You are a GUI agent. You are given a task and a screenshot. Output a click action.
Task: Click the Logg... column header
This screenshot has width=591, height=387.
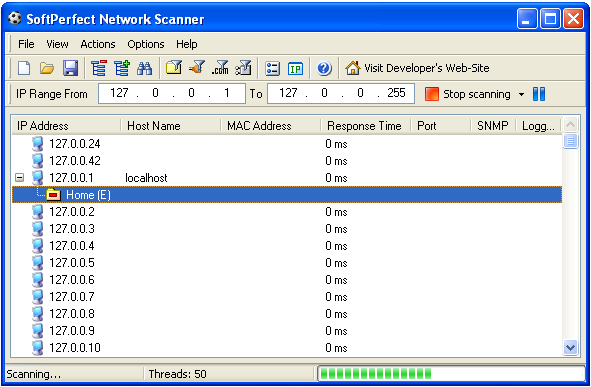tap(538, 125)
